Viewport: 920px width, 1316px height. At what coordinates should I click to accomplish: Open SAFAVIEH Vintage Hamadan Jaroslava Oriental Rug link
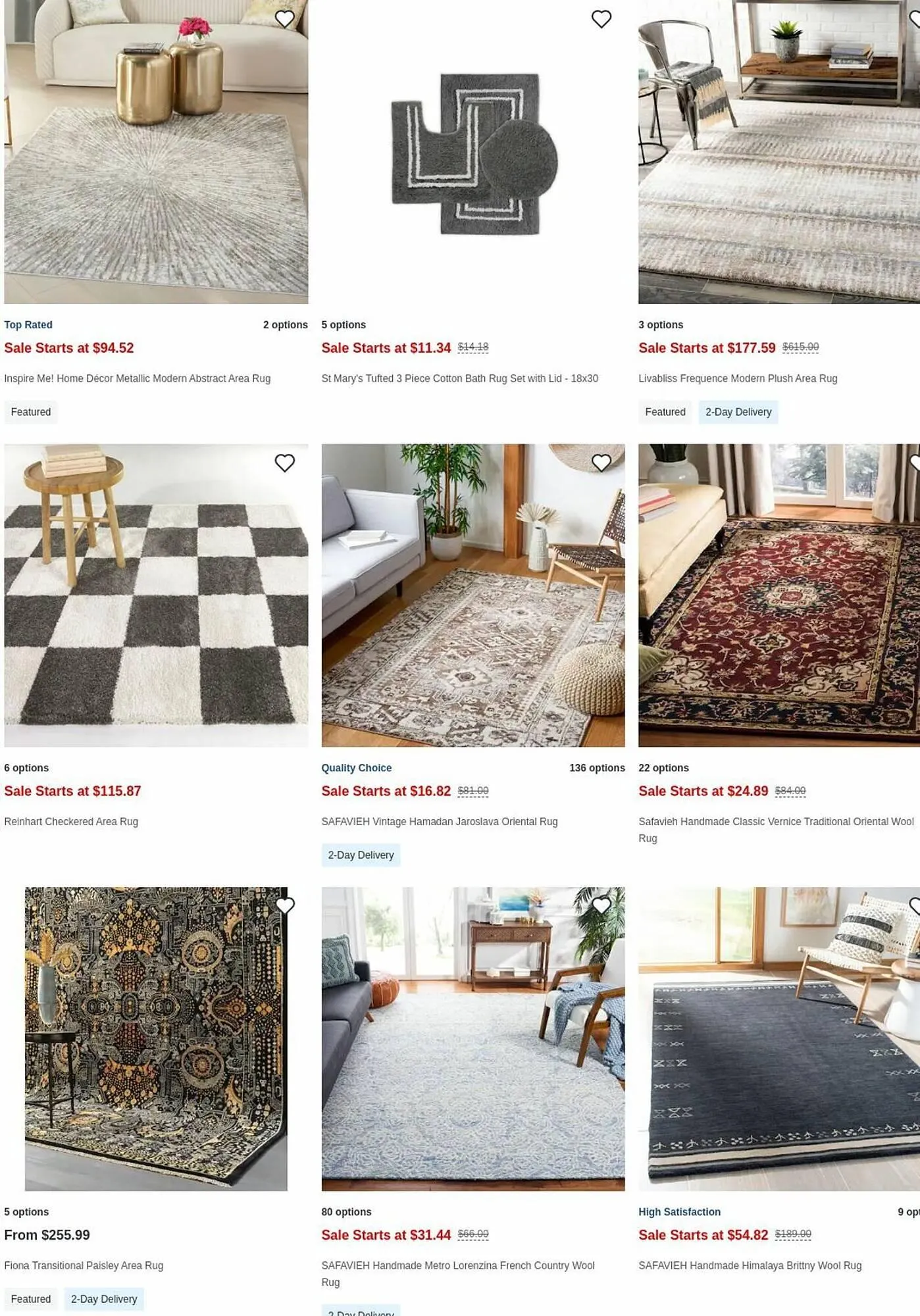click(440, 822)
